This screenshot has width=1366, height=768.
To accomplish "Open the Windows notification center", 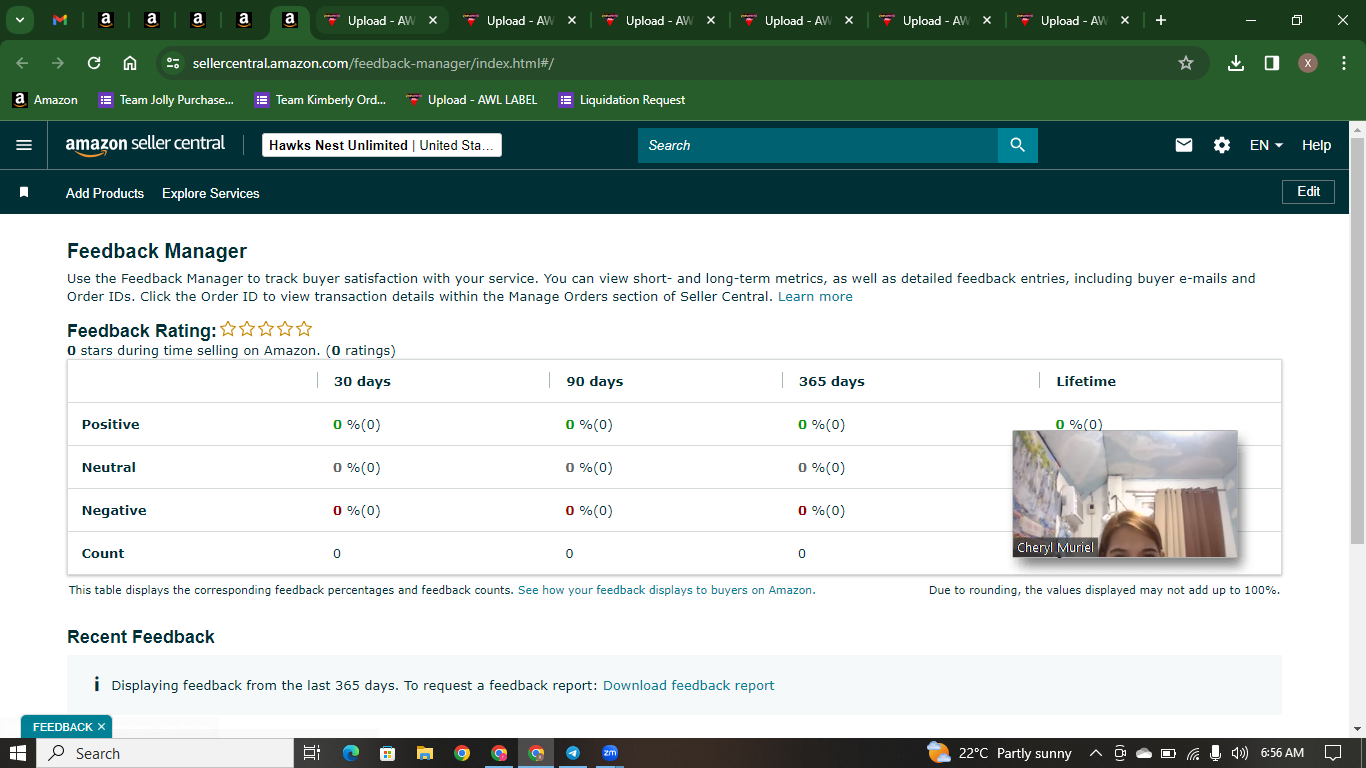I will click(1333, 753).
